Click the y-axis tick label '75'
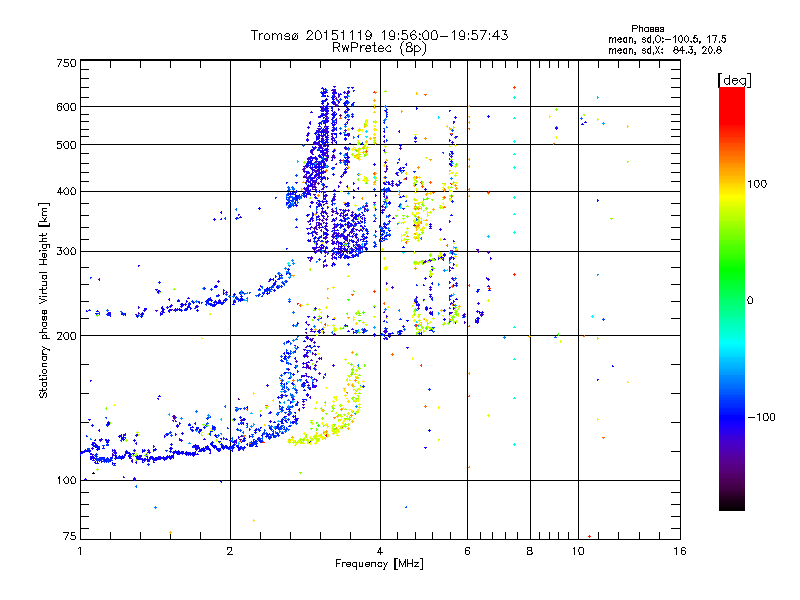 (69, 536)
